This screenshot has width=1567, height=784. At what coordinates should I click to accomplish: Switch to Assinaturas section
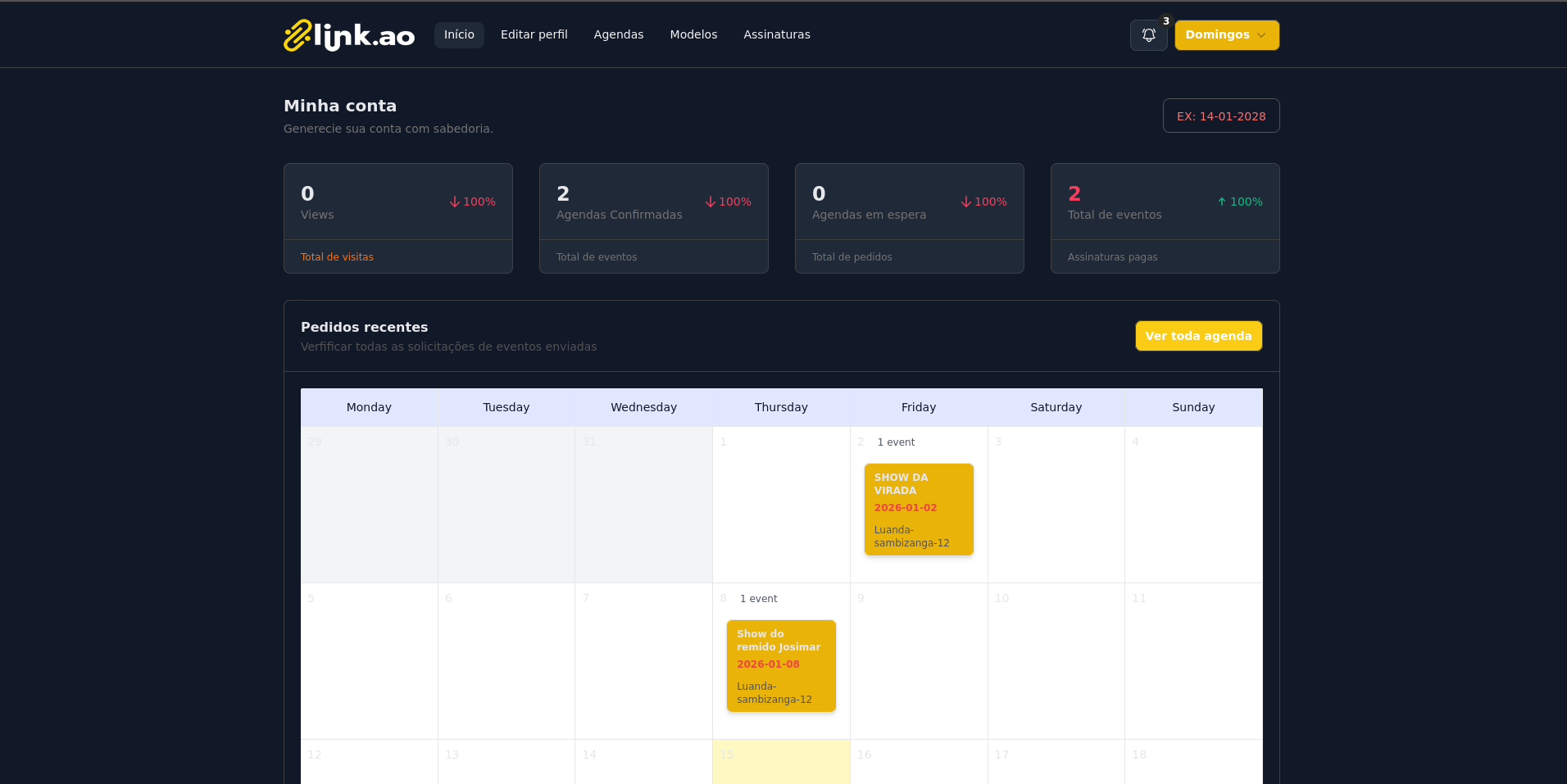tap(776, 34)
